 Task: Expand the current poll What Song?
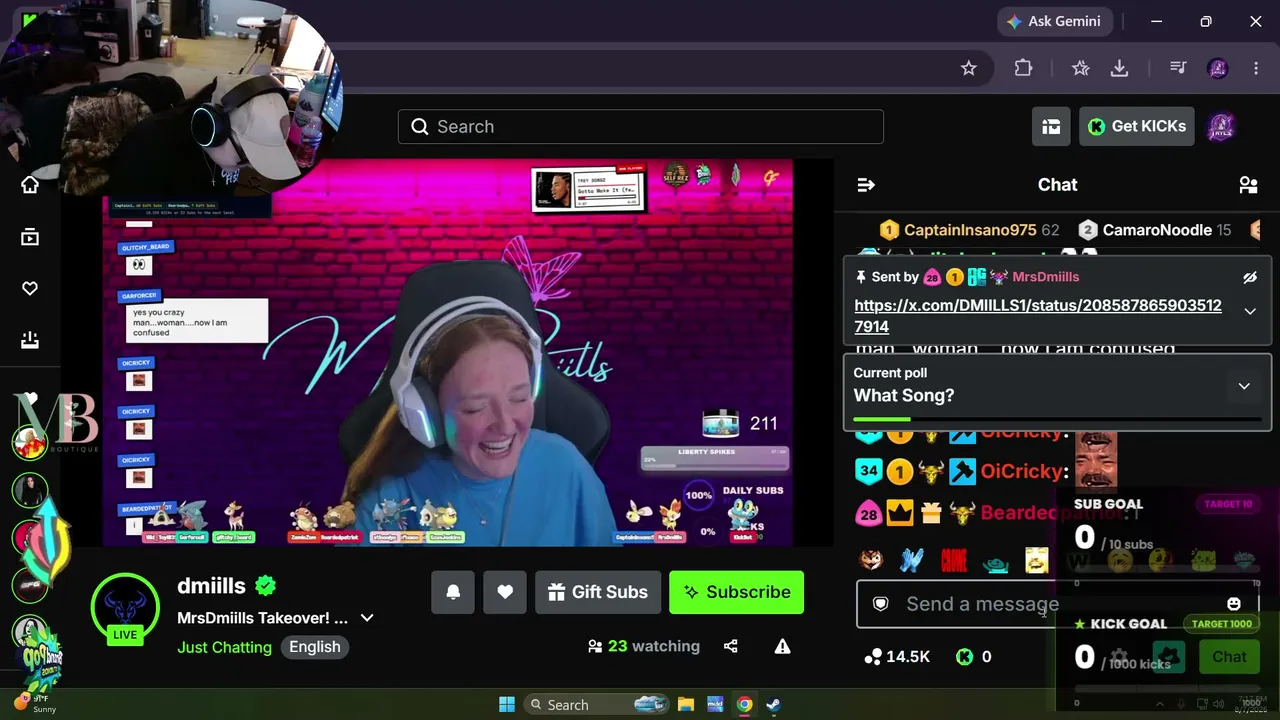1244,386
